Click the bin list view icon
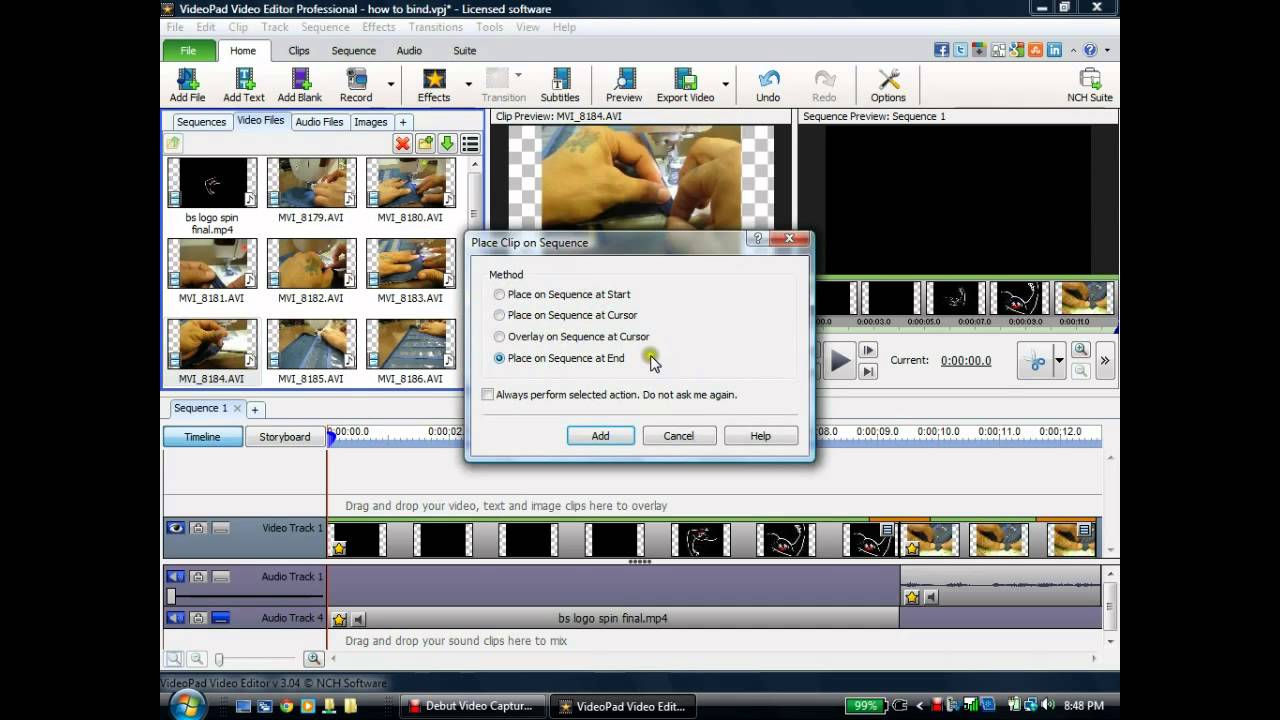The image size is (1280, 720). click(470, 144)
